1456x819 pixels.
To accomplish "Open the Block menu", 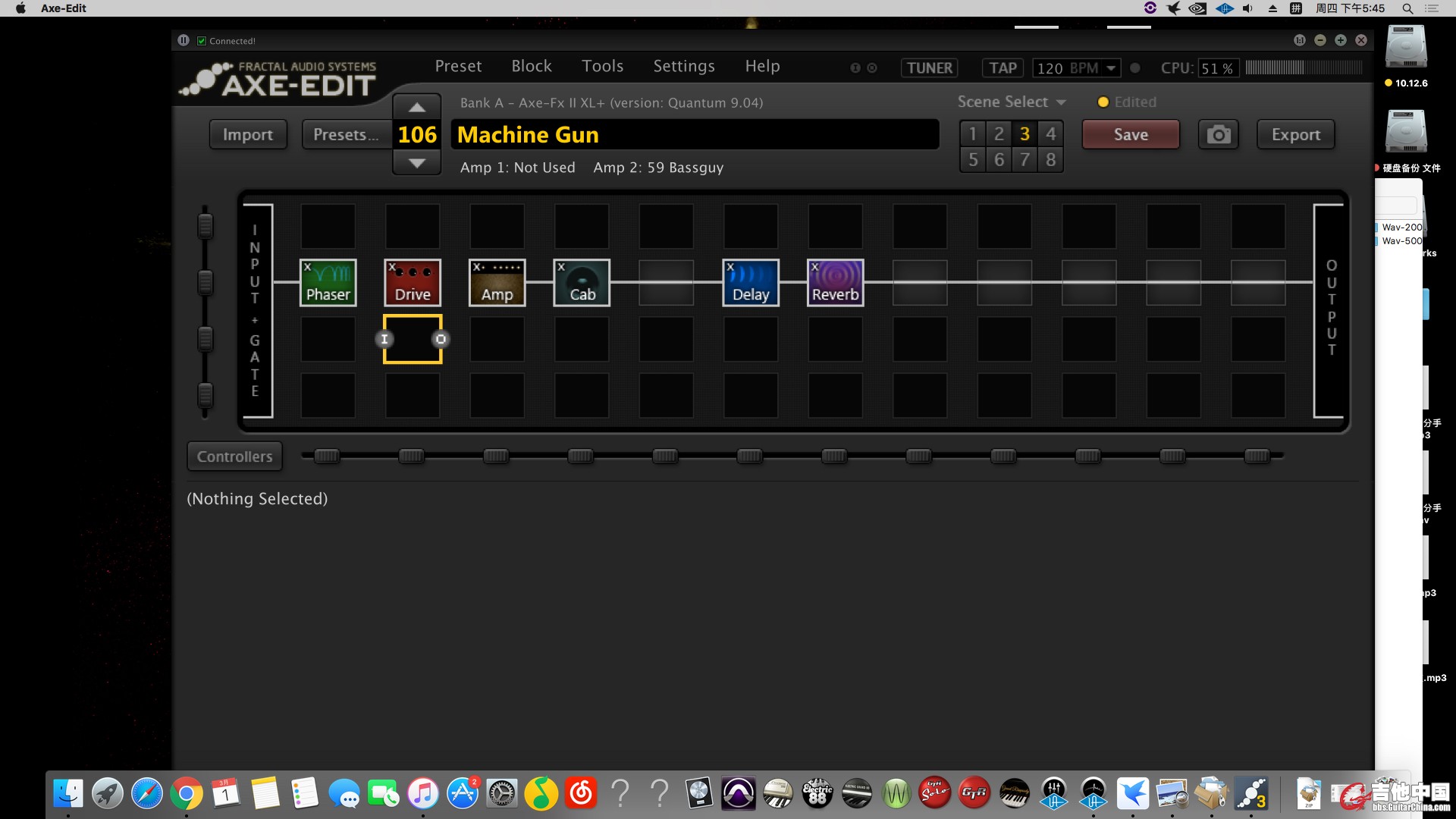I will pos(532,66).
